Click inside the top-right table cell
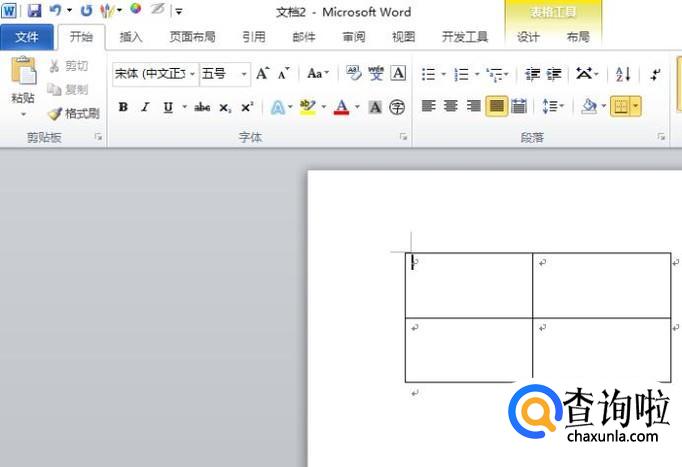Viewport: 682px width, 467px height. 602,285
